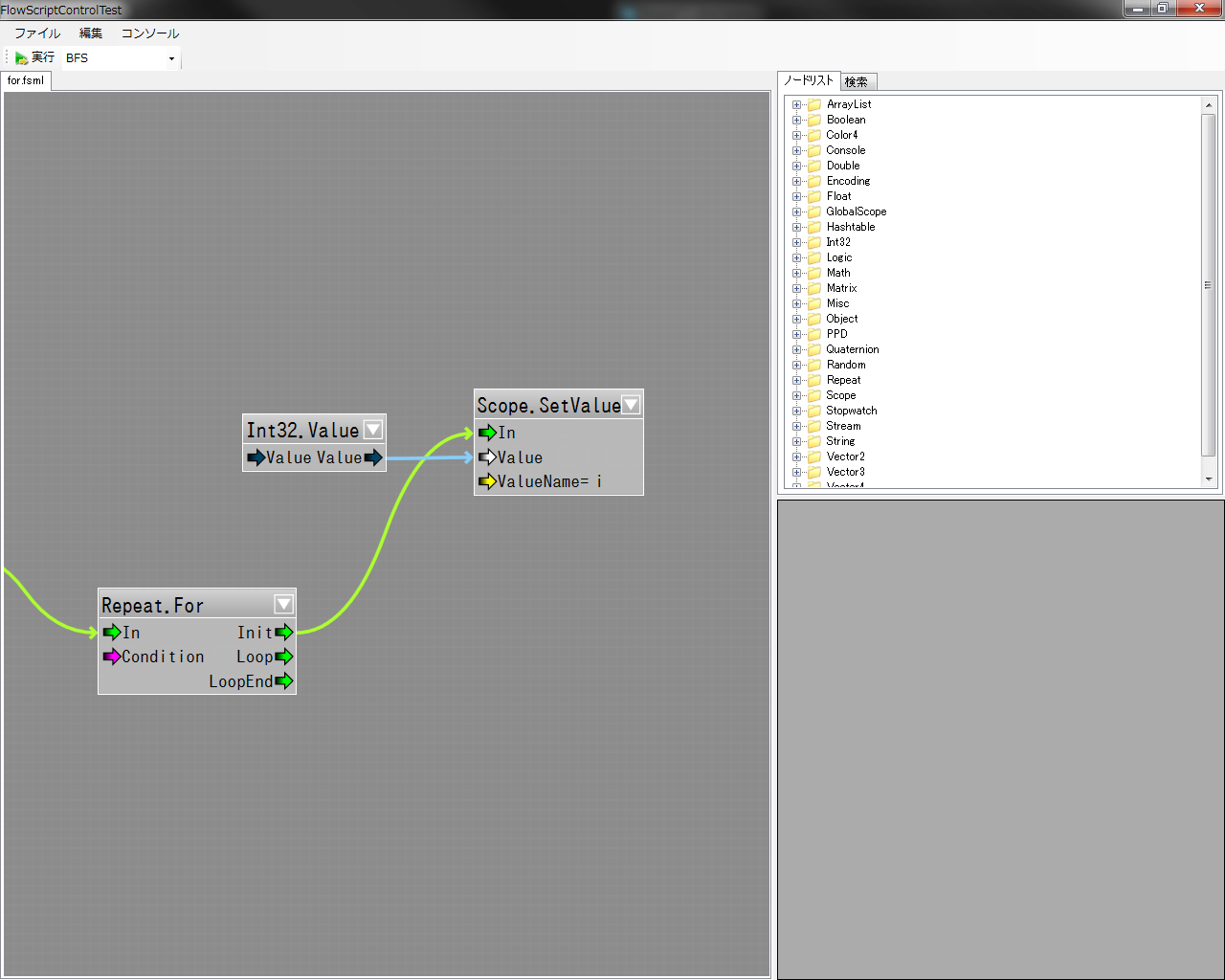
Task: Open the コンソール menu
Action: [x=149, y=33]
